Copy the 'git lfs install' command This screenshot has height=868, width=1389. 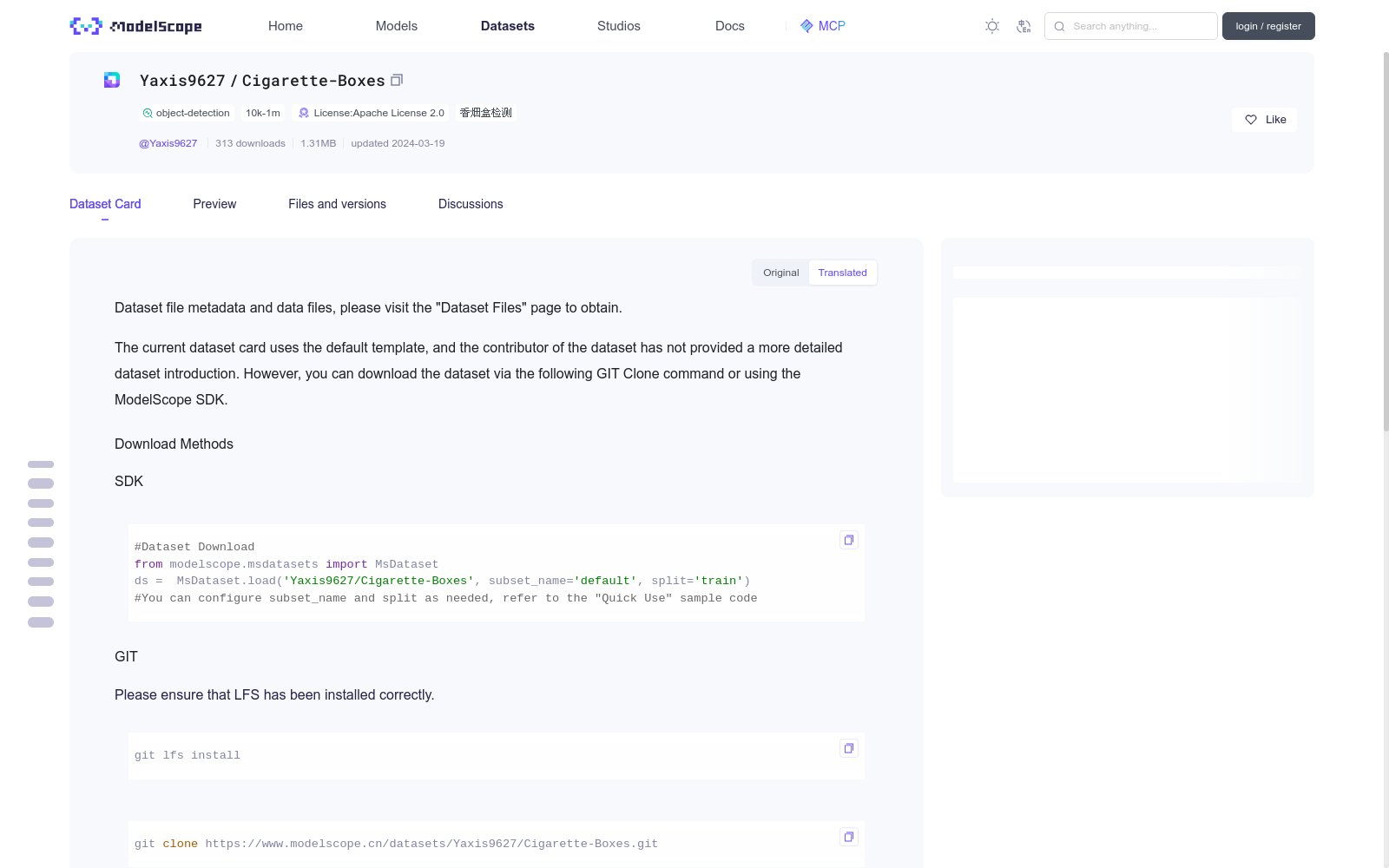[849, 748]
